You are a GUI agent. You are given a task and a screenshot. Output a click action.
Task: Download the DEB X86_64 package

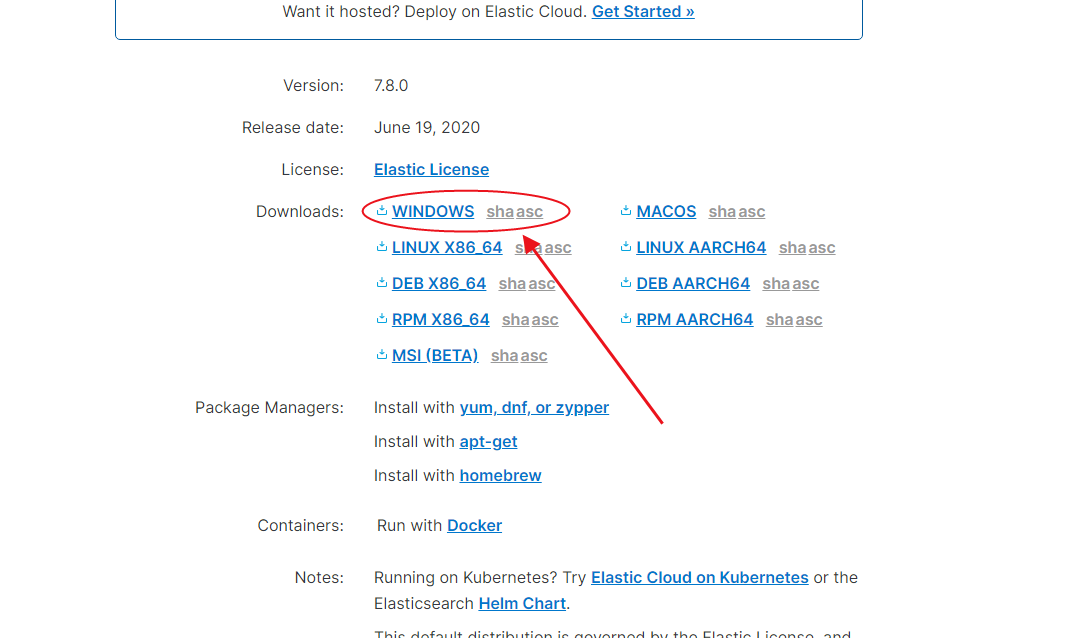tap(439, 284)
